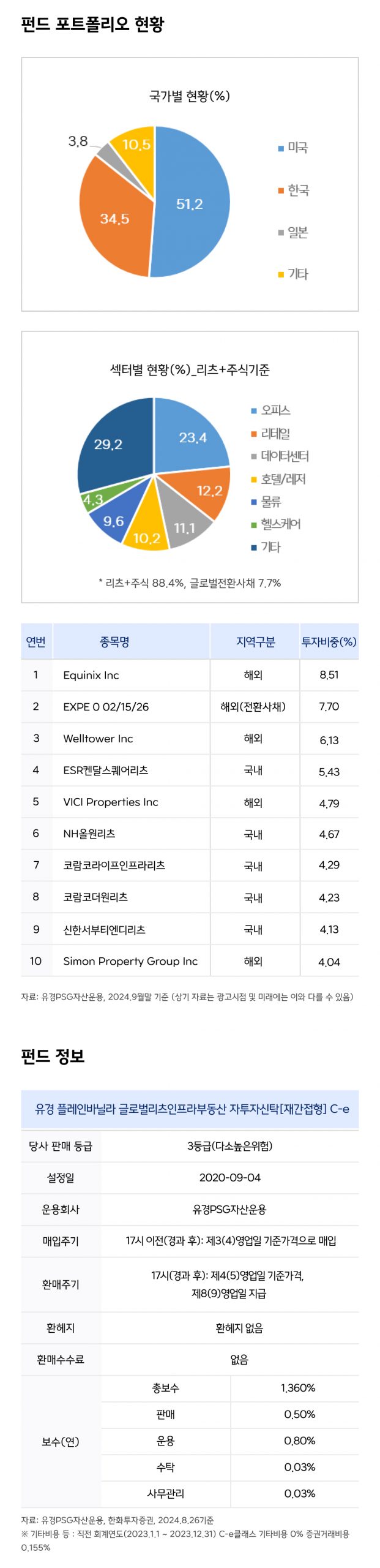Click the blue 미국 legend swatch
This screenshot has height=1568, width=380.
pos(281,148)
